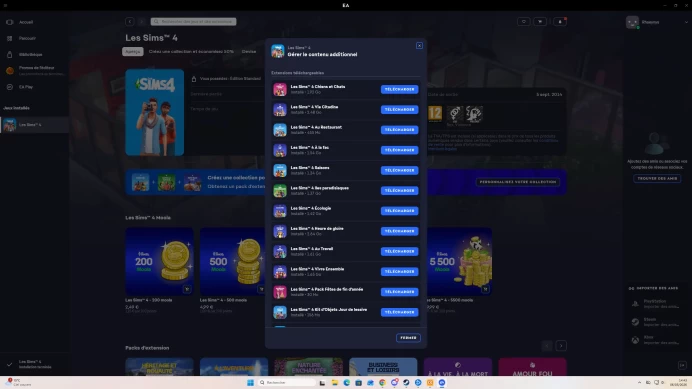Switch to the Aperçu tab

pos(132,52)
